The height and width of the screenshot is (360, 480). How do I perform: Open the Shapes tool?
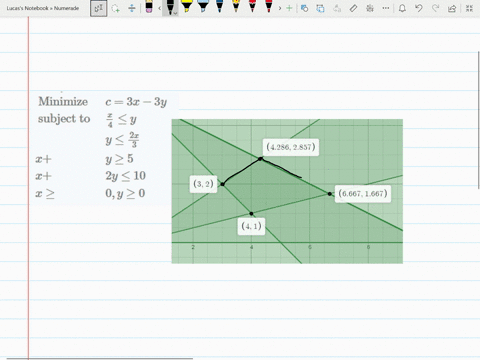coord(304,8)
